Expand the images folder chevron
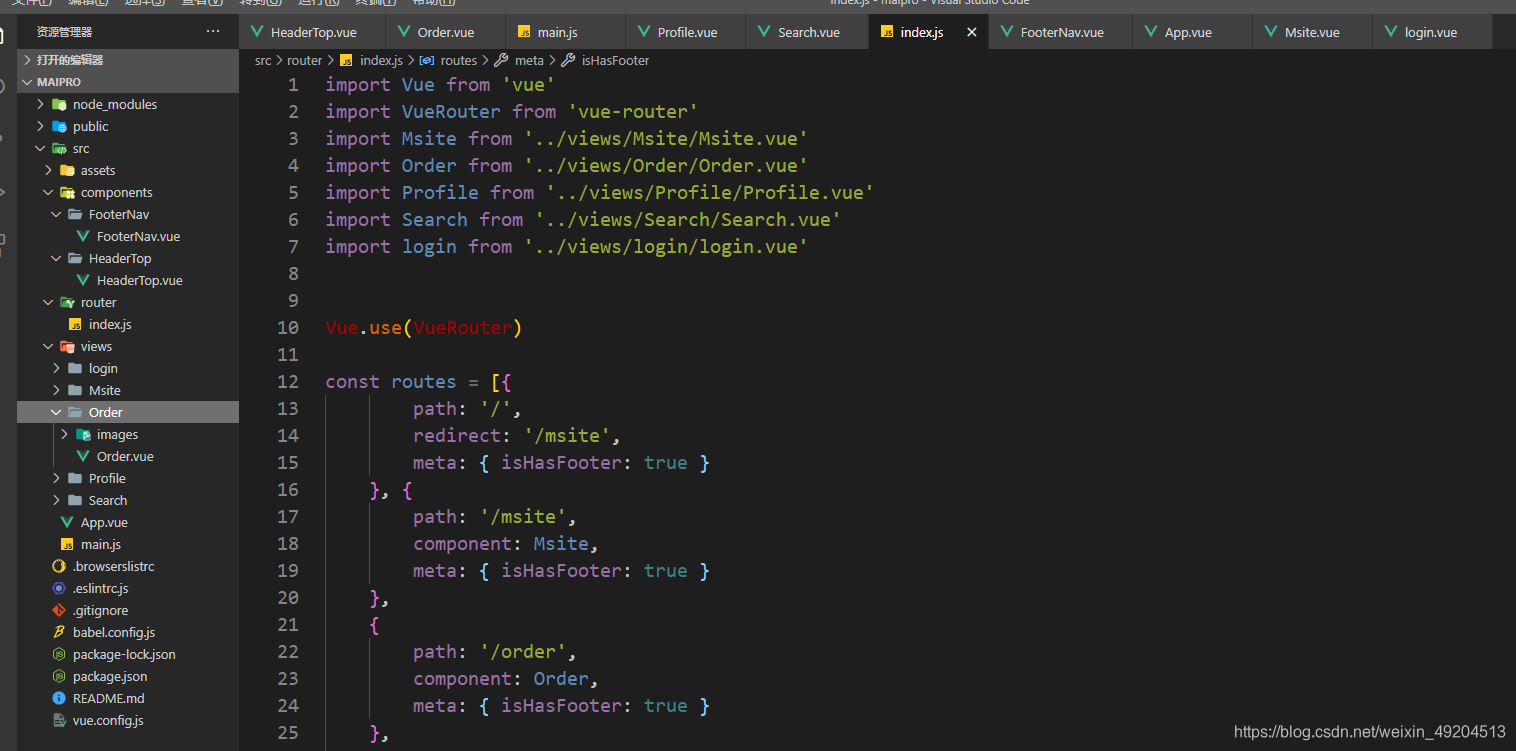This screenshot has height=751, width=1516. [65, 434]
